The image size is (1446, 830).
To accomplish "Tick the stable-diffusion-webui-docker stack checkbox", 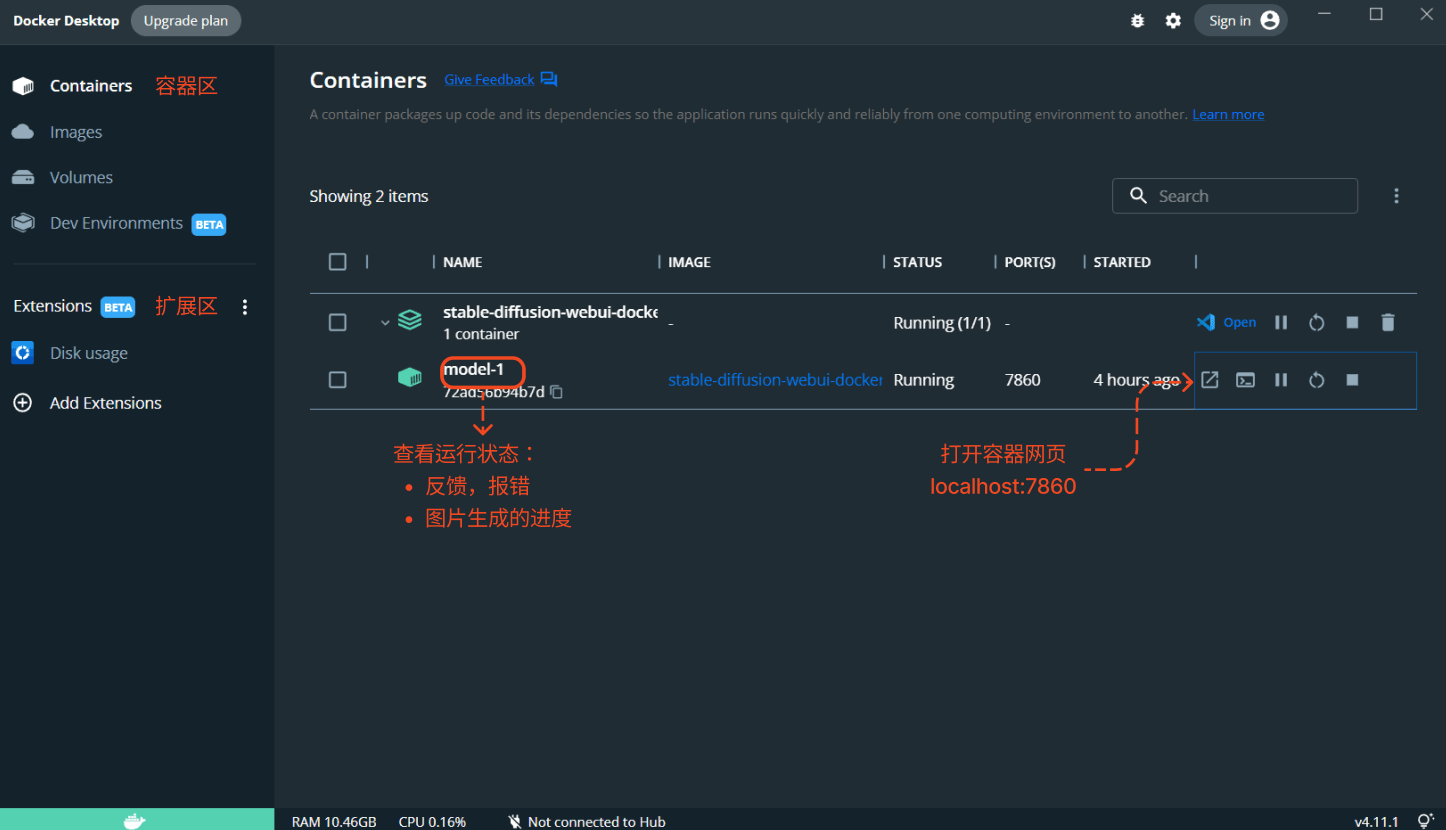I will tap(337, 322).
